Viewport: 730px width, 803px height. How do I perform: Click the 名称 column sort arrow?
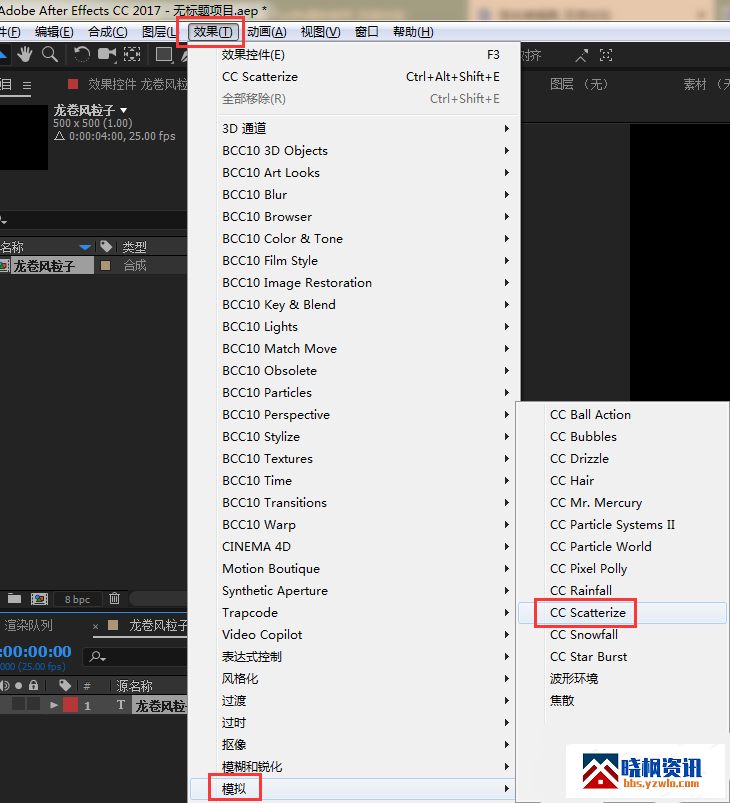[85, 247]
